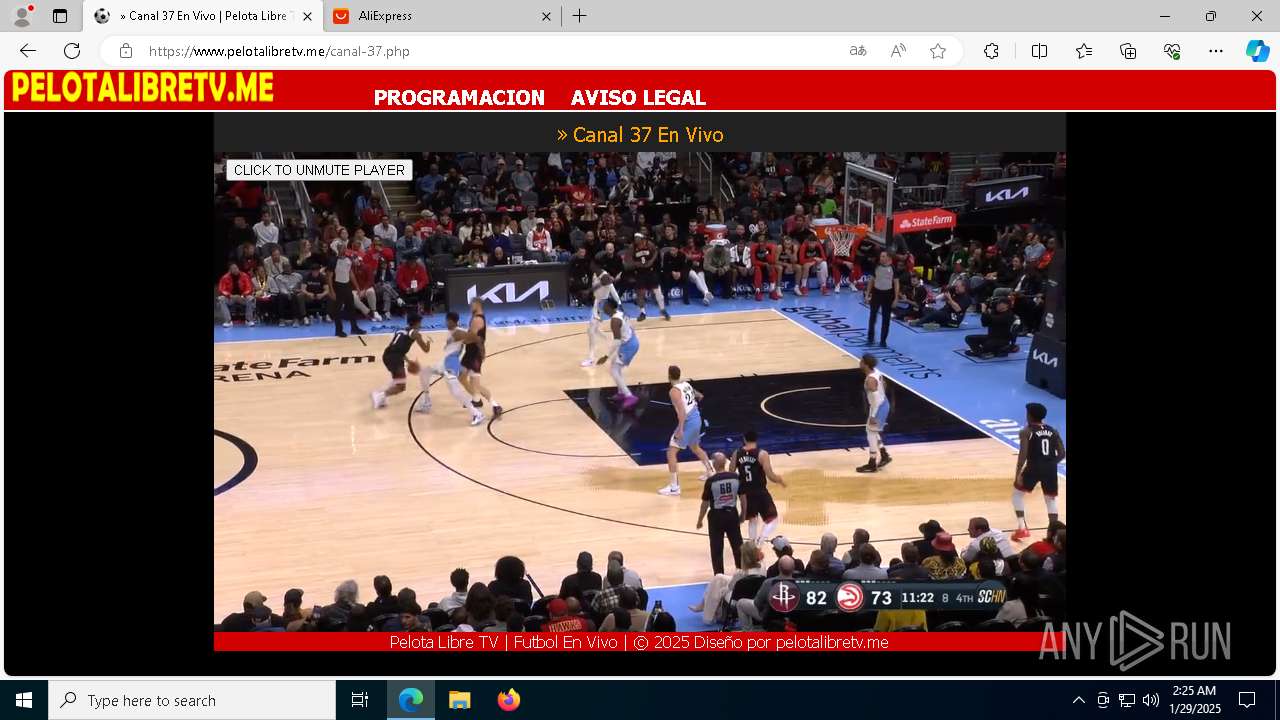The height and width of the screenshot is (720, 1280).
Task: Minimize the browser window
Action: pyautogui.click(x=1165, y=16)
